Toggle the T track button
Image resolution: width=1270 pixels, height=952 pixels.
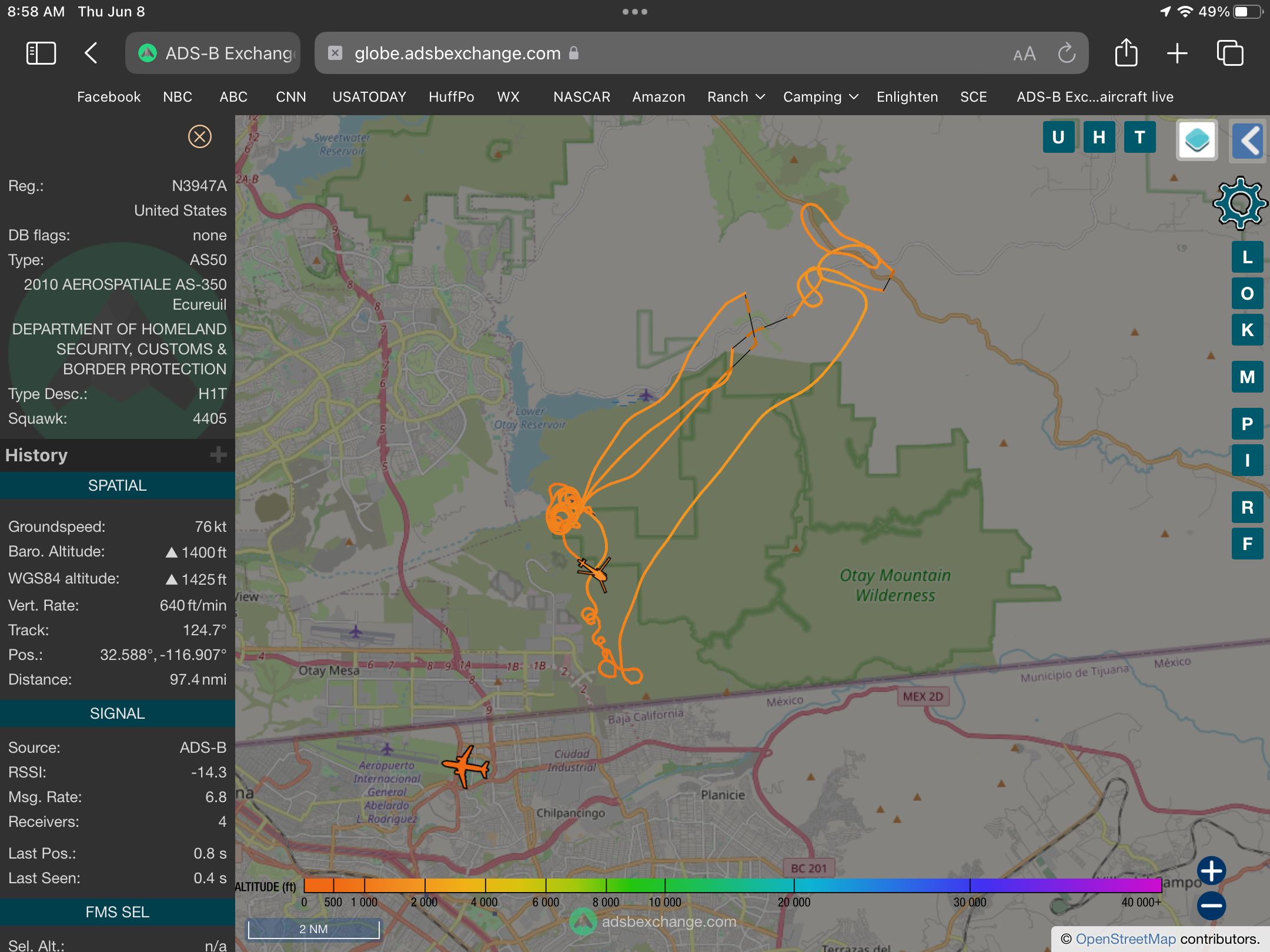(x=1139, y=137)
